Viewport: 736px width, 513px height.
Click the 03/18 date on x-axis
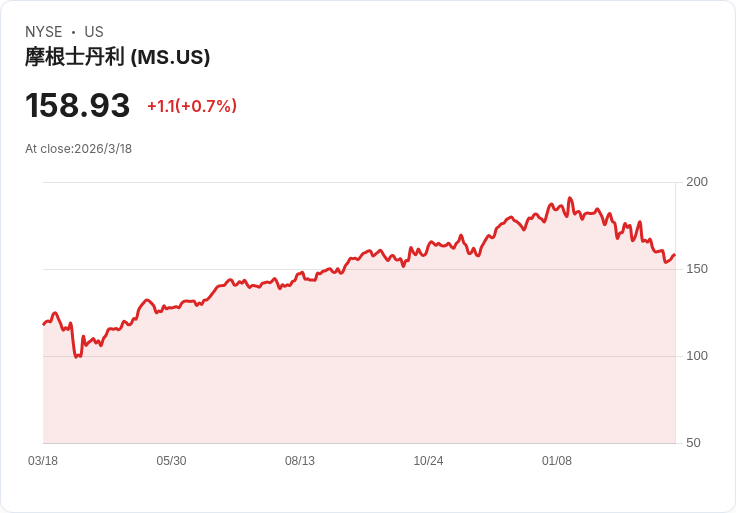click(x=43, y=461)
